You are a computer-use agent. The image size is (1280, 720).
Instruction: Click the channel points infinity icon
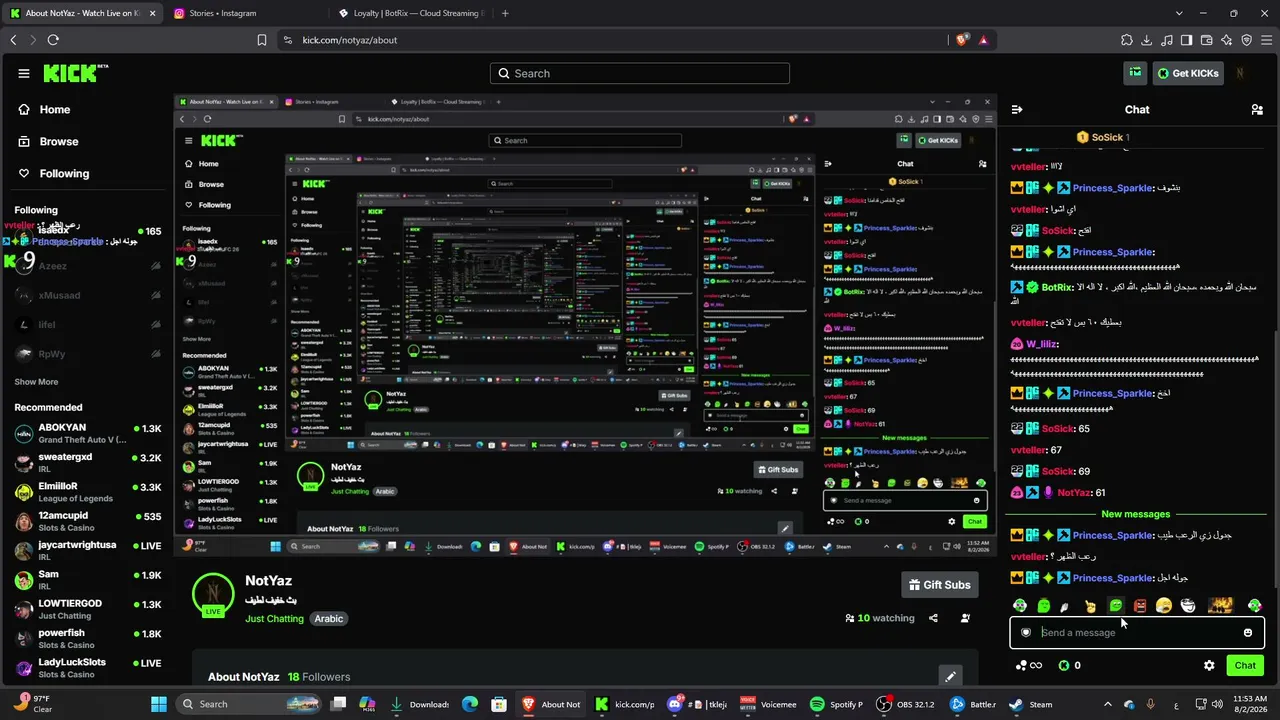(x=1028, y=665)
